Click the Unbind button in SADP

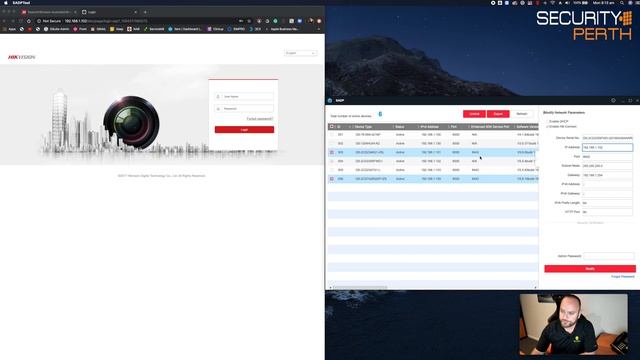click(474, 114)
